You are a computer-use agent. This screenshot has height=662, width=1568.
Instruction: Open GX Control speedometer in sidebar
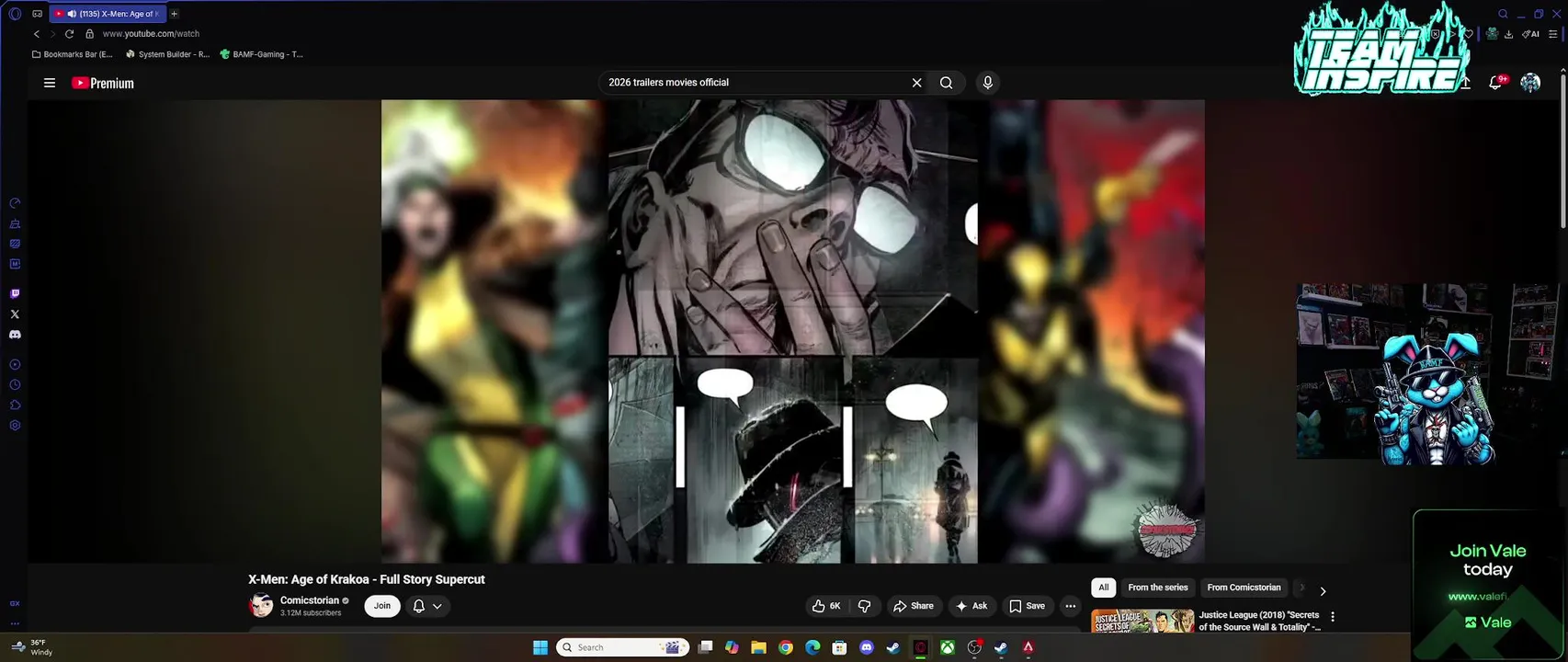pyautogui.click(x=15, y=203)
